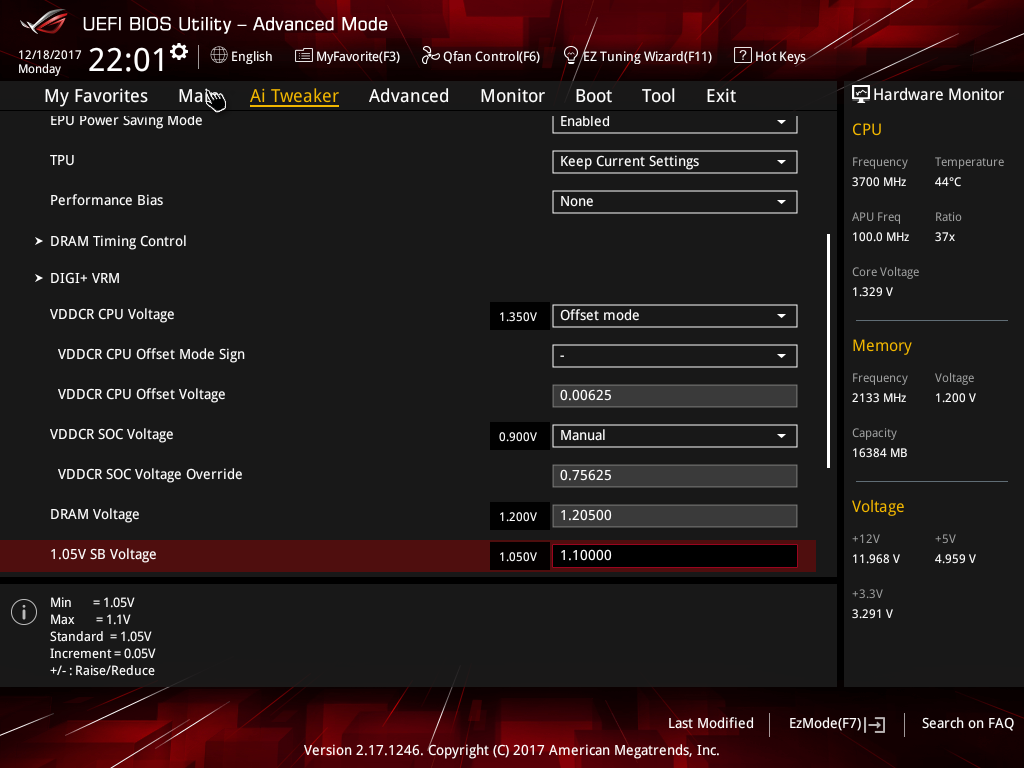Open the Performance Bias dropdown
The height and width of the screenshot is (768, 1024).
pos(675,202)
